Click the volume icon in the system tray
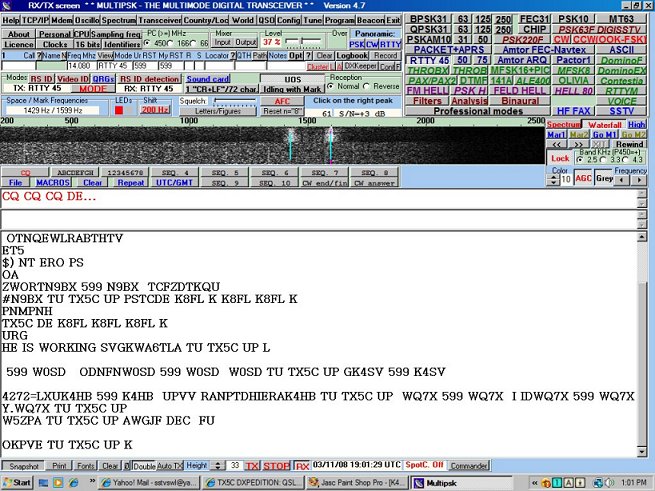The image size is (655, 491). 610,483
